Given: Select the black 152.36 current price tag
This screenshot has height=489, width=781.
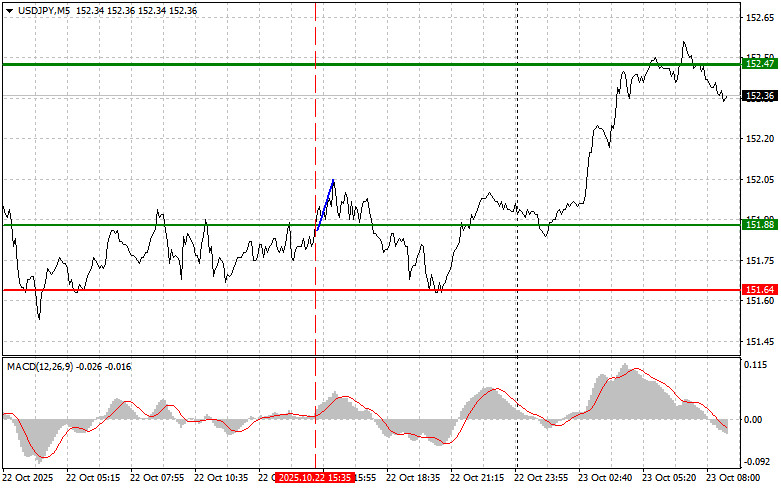Looking at the screenshot, I should click(759, 96).
